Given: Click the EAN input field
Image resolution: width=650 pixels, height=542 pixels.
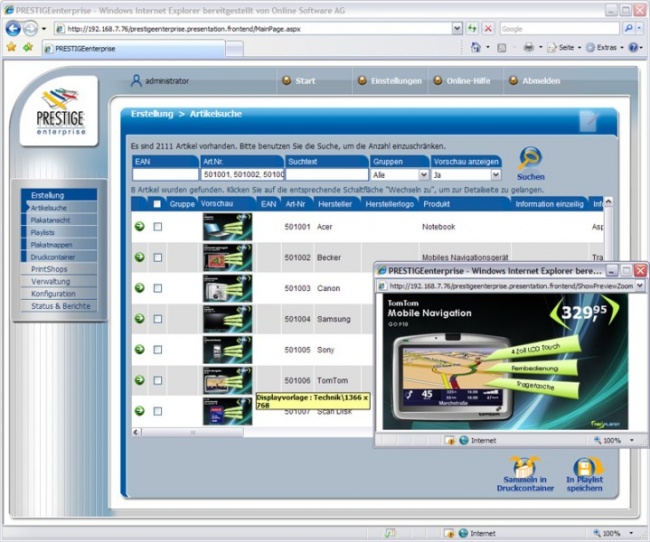Looking at the screenshot, I should tap(165, 175).
